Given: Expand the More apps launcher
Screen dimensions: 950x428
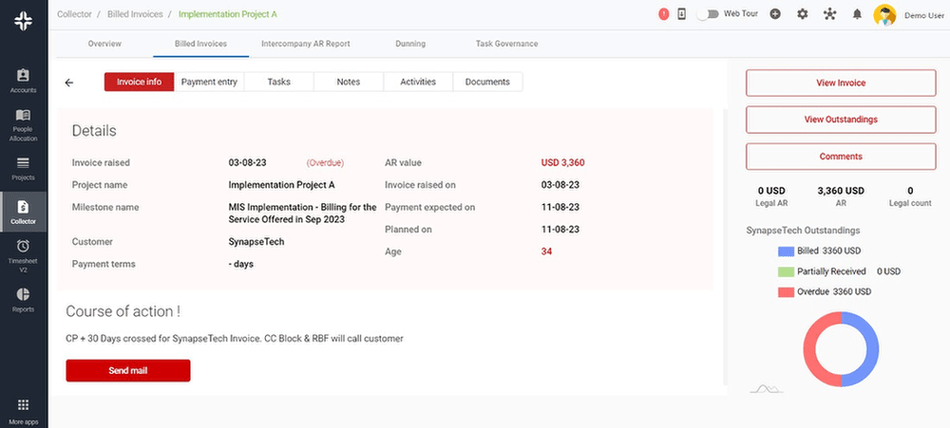Looking at the screenshot, I should point(23,408).
